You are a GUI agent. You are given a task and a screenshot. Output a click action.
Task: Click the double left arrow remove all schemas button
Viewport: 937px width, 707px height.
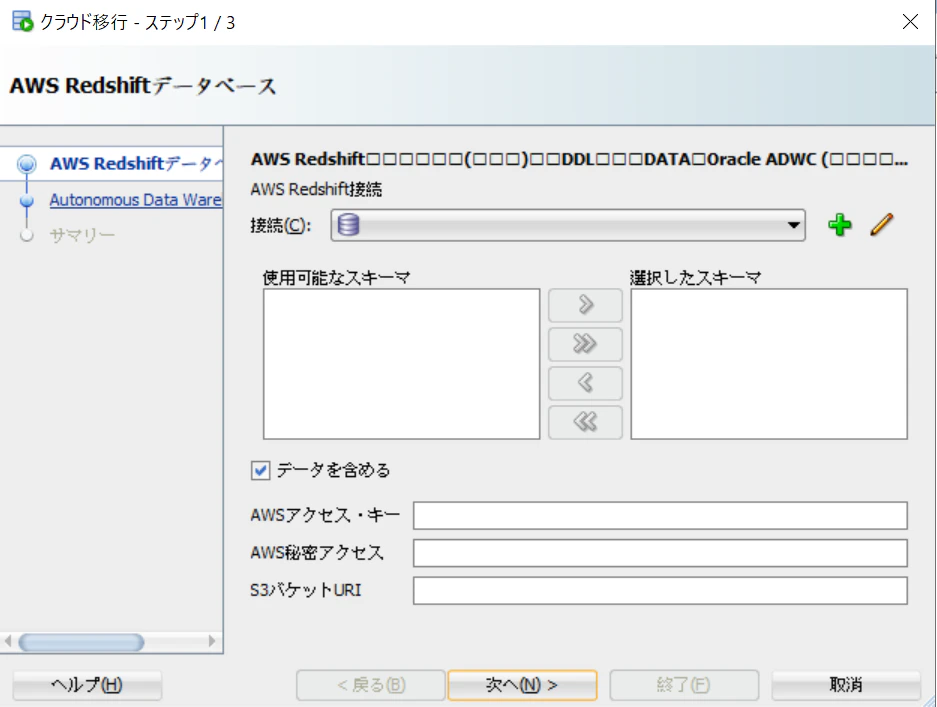click(x=585, y=422)
